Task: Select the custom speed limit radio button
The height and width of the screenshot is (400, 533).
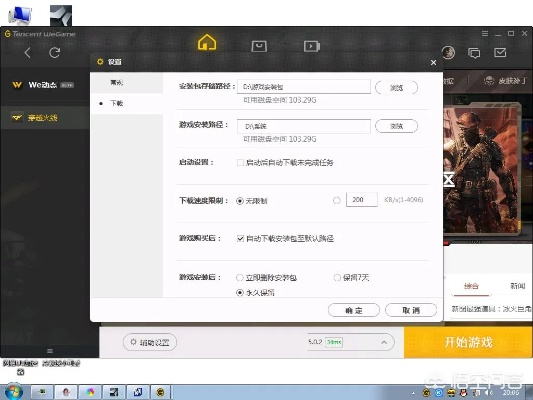Action: tap(337, 201)
